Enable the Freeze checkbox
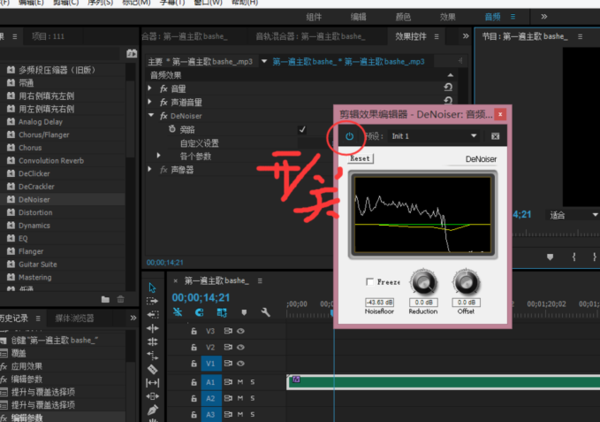This screenshot has width=600, height=422. click(x=370, y=282)
